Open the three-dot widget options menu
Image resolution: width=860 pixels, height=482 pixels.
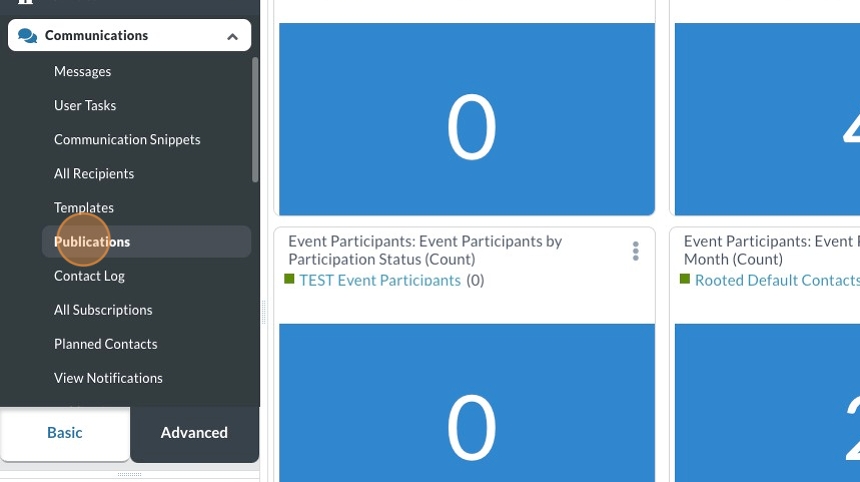635,251
